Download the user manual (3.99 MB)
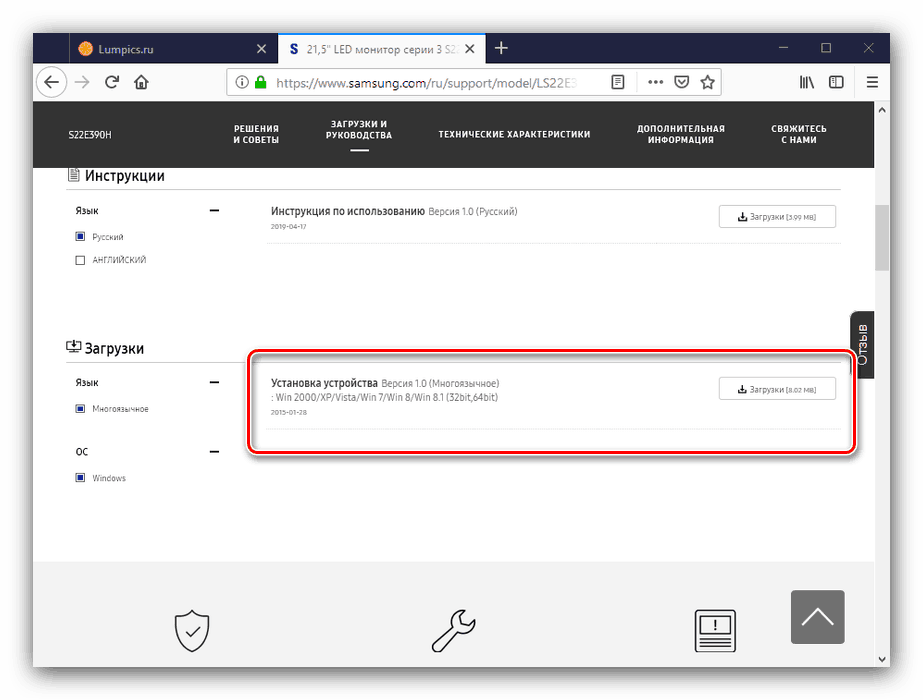This screenshot has height=700, width=923. click(x=777, y=217)
